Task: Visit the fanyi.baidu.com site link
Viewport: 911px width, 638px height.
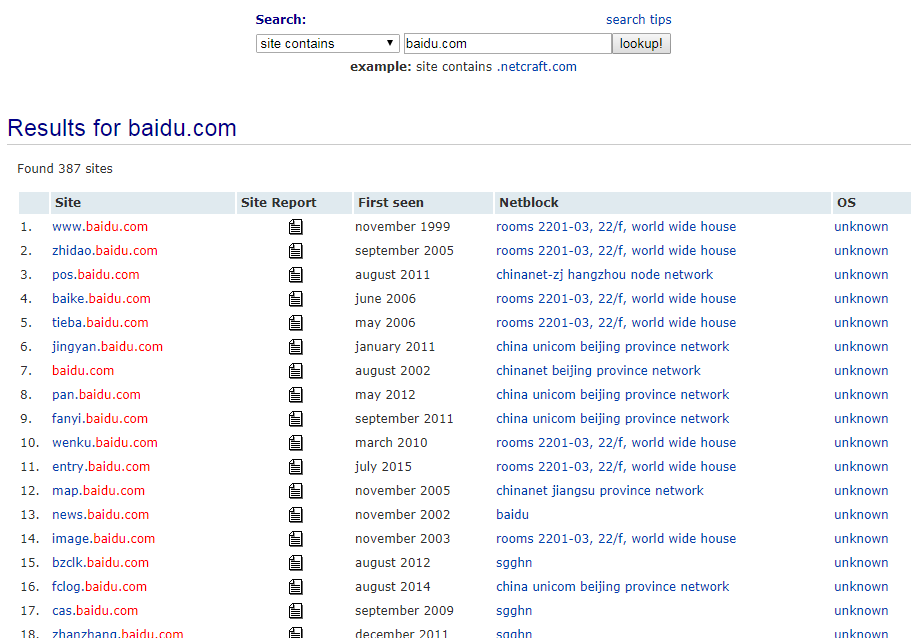Action: pos(100,419)
